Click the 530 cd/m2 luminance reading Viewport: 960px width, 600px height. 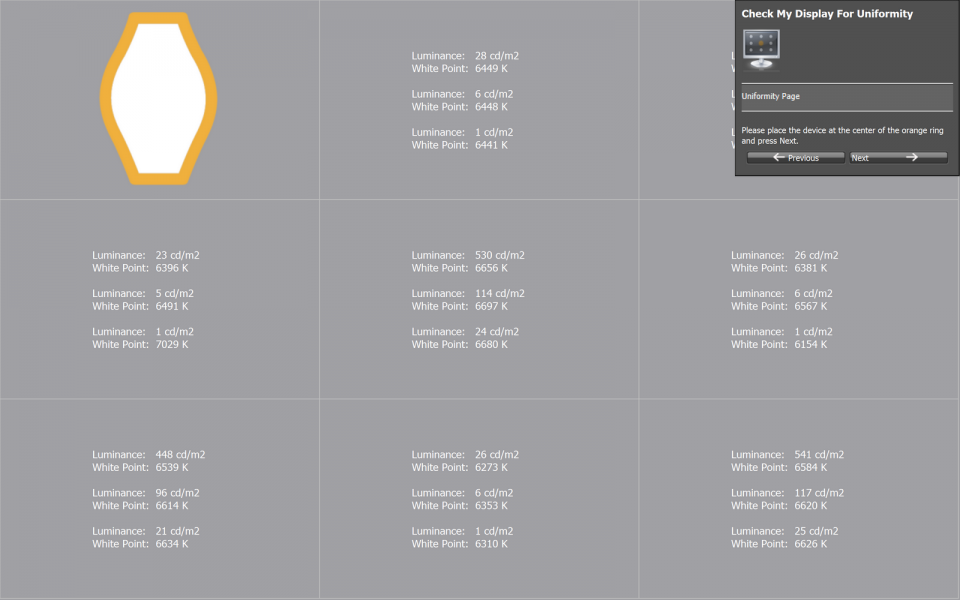[499, 255]
